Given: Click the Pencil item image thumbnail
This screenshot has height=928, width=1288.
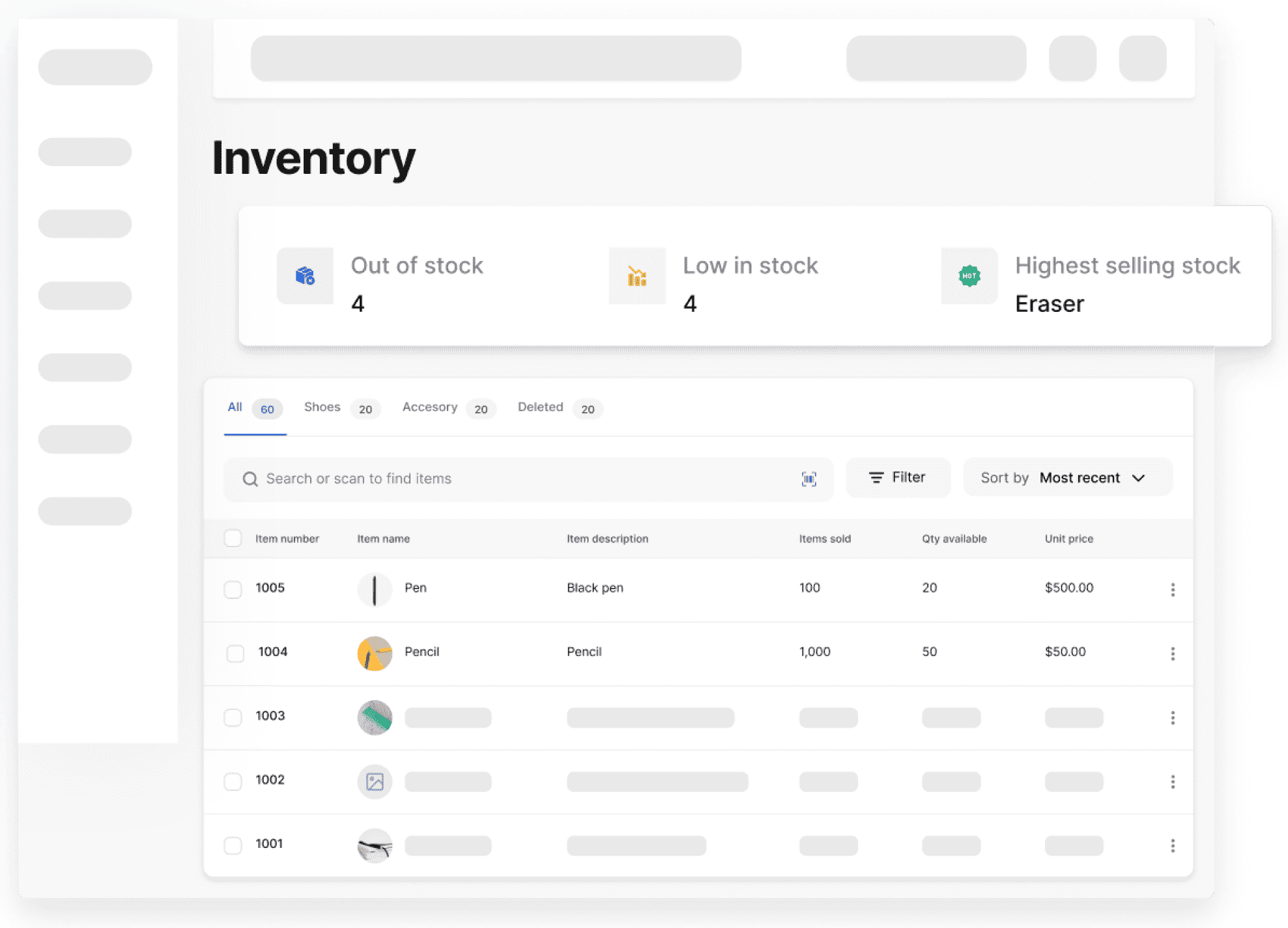Looking at the screenshot, I should 375,652.
